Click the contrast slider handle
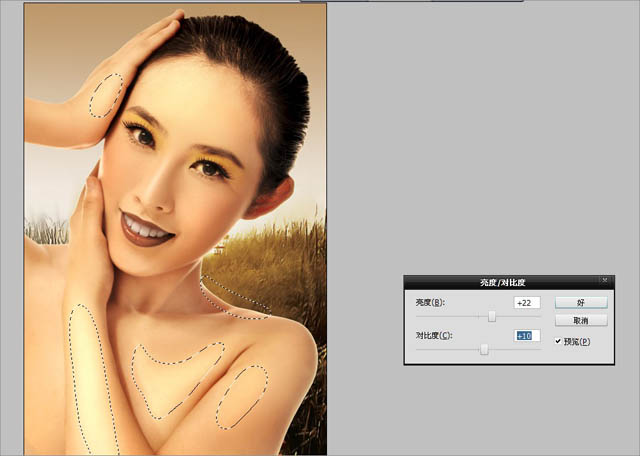 click(x=484, y=349)
